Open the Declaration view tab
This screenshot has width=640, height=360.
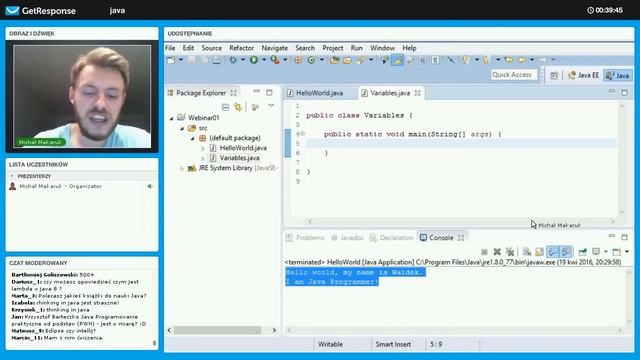[391, 238]
